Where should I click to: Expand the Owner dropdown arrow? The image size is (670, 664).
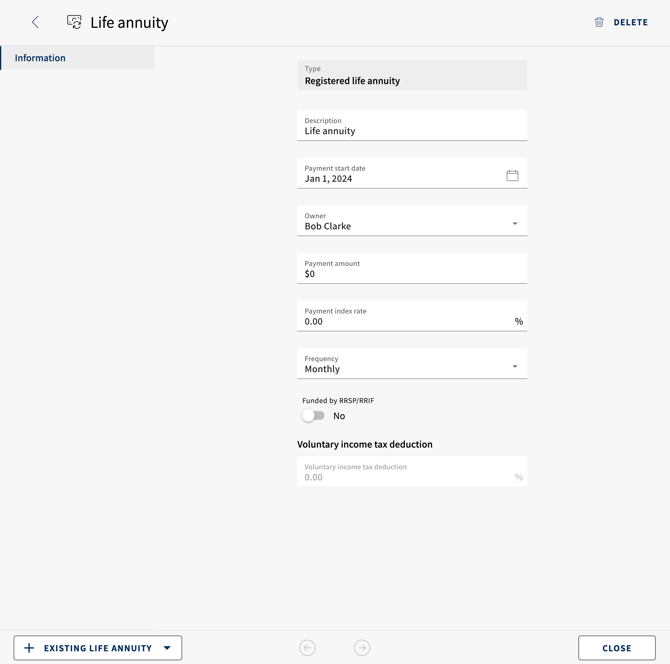515,223
